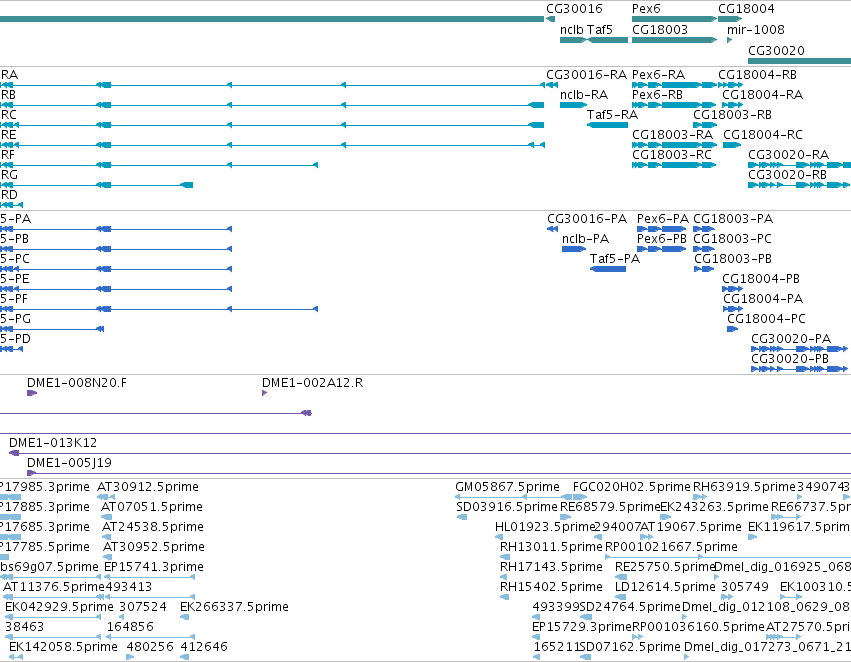Click the AT30912.5prime EST label

pos(148,487)
